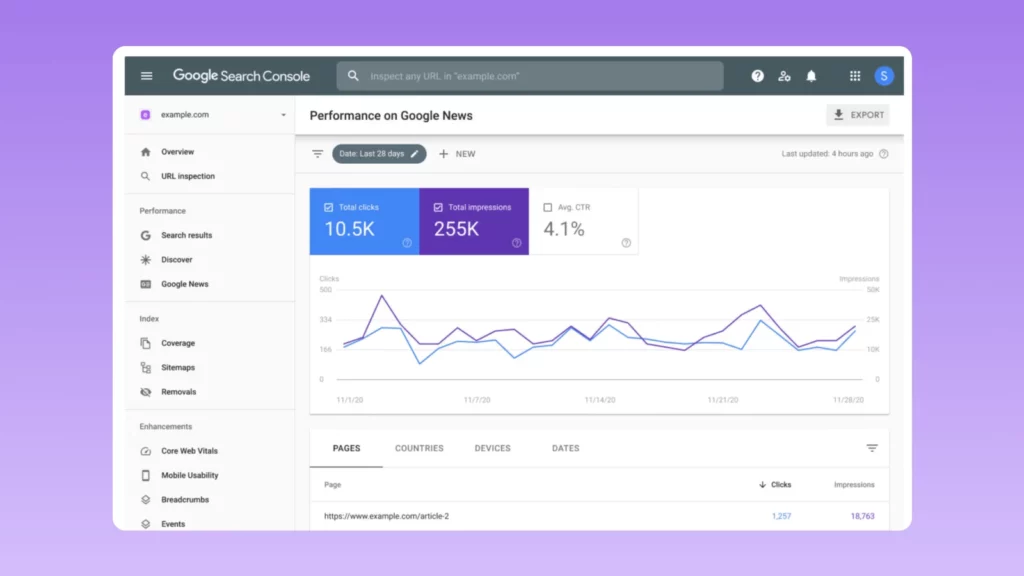Viewport: 1024px width, 576px height.
Task: Click the table filter icon above Clicks column
Action: pyautogui.click(x=872, y=448)
